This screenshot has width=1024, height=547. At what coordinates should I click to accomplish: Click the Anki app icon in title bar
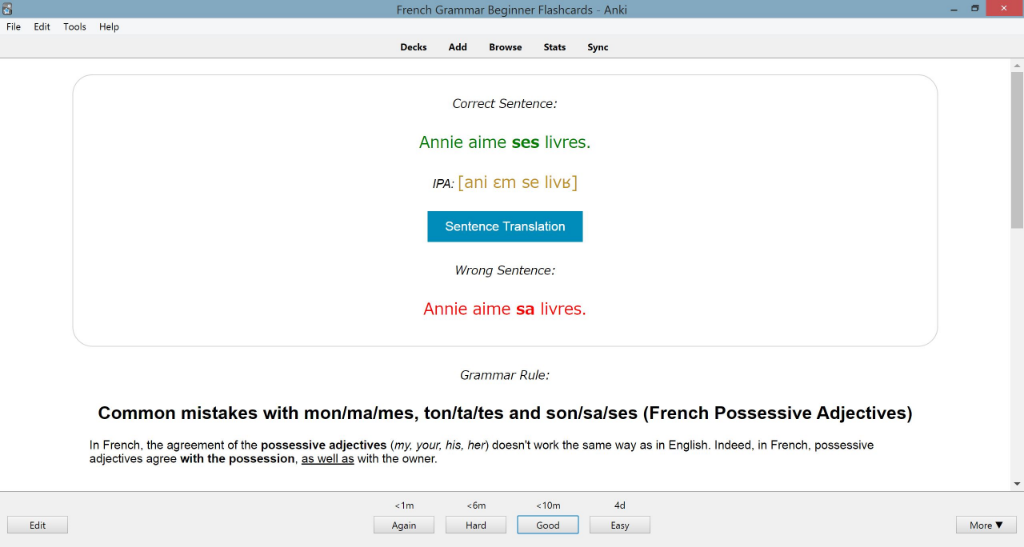pos(7,9)
